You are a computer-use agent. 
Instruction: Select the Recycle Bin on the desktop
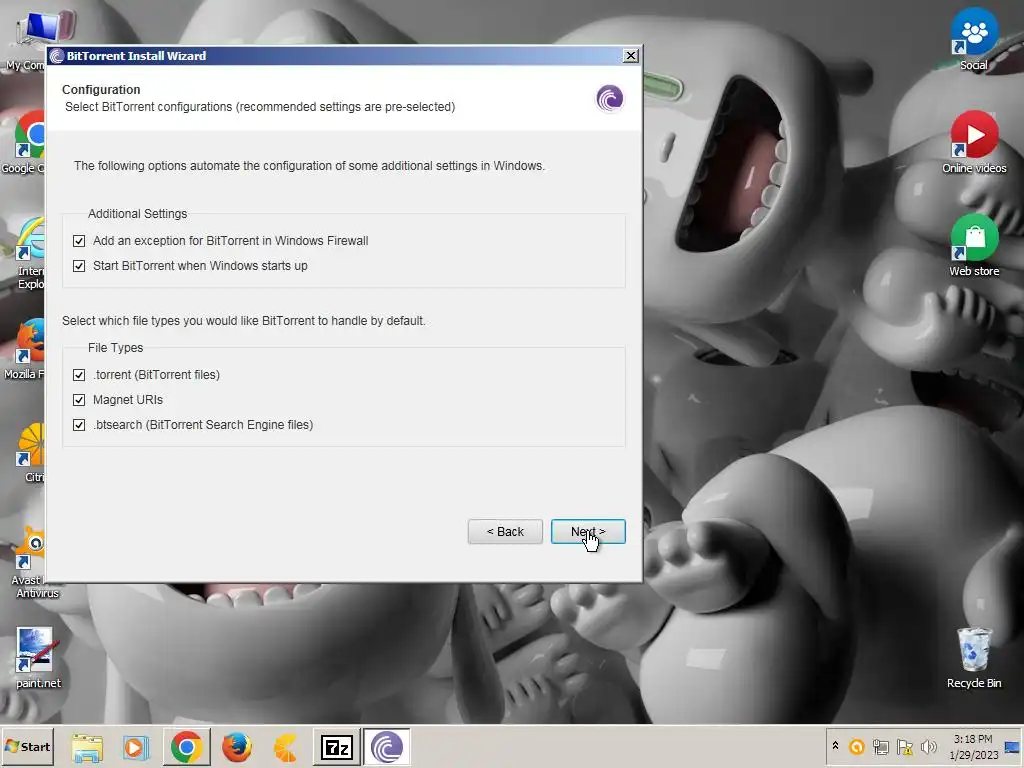(x=974, y=658)
